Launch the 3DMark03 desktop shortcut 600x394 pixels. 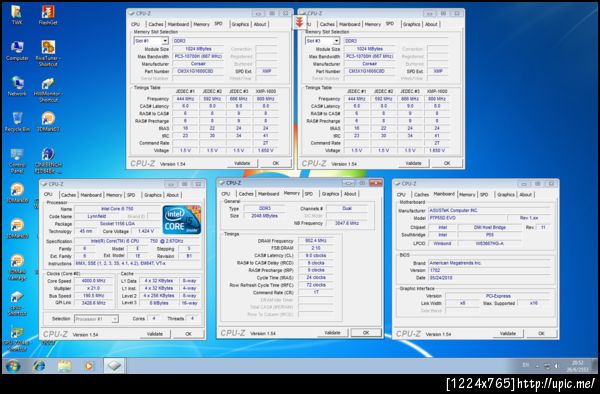click(x=48, y=122)
